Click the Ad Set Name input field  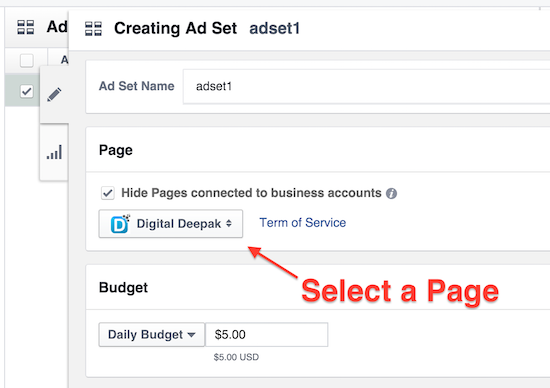tap(366, 86)
